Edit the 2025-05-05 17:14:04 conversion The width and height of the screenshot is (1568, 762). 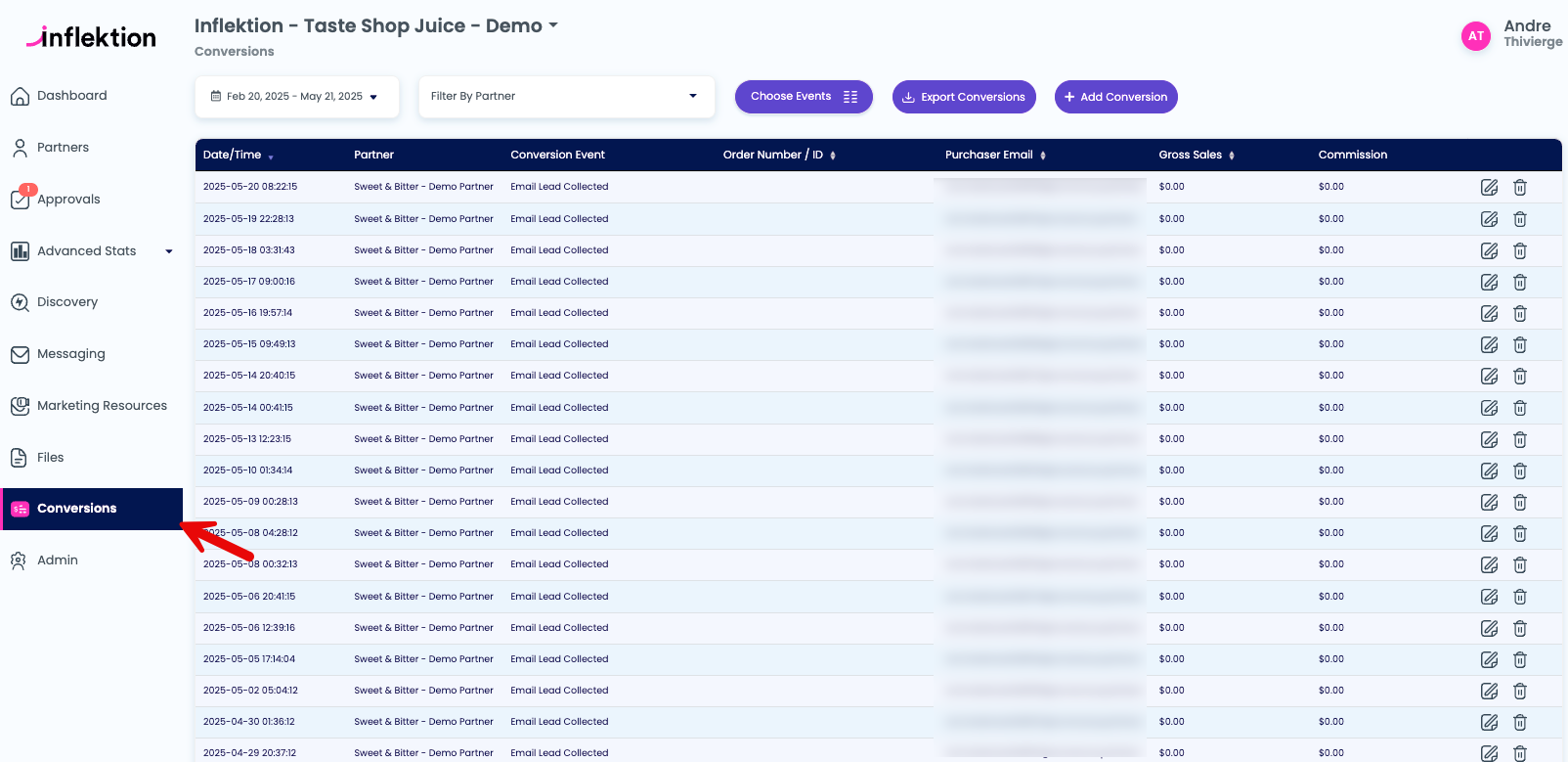tap(1489, 660)
